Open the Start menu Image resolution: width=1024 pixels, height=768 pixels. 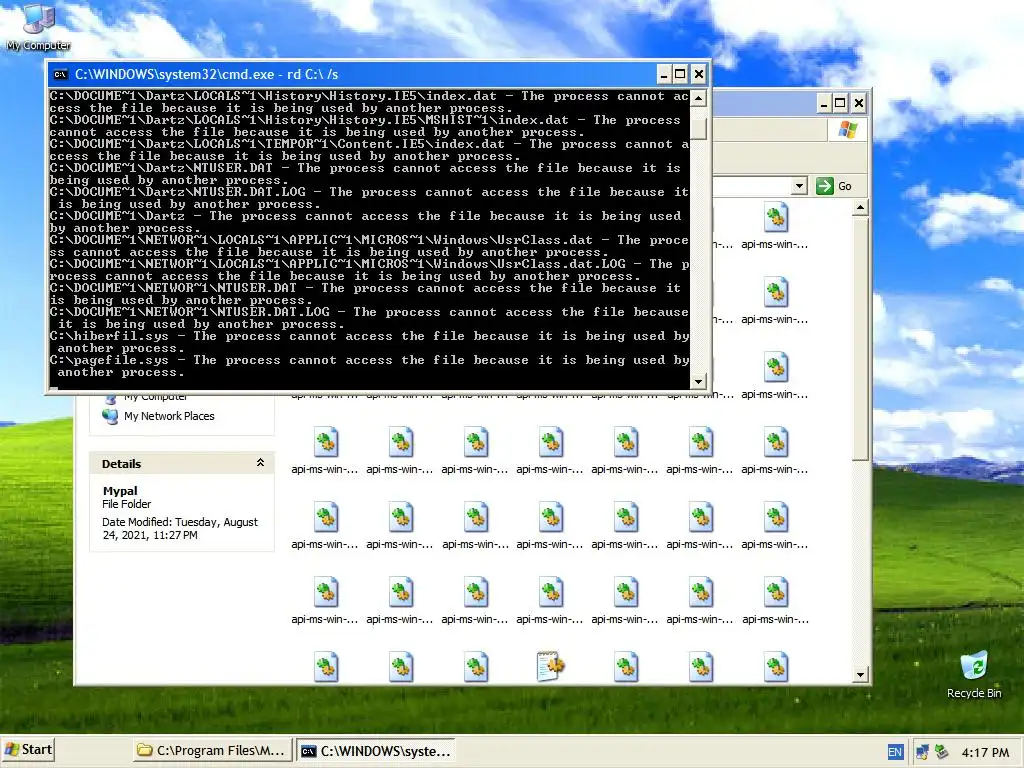pyautogui.click(x=27, y=750)
